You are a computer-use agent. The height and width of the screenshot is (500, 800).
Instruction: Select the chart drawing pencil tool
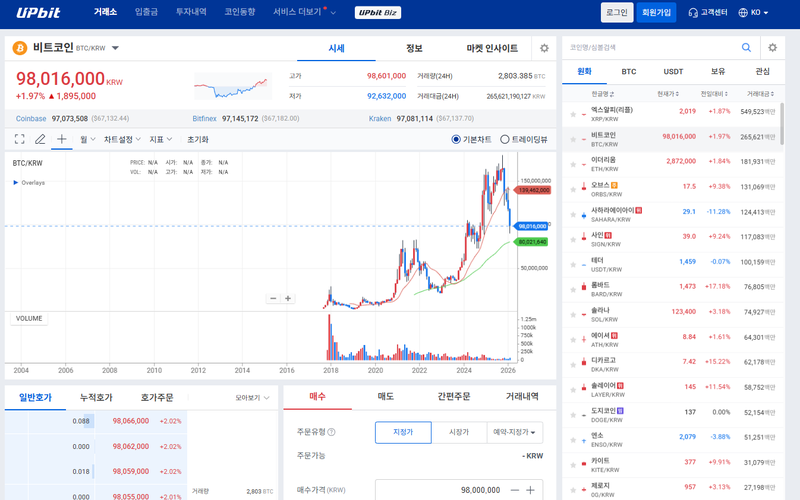(x=40, y=139)
